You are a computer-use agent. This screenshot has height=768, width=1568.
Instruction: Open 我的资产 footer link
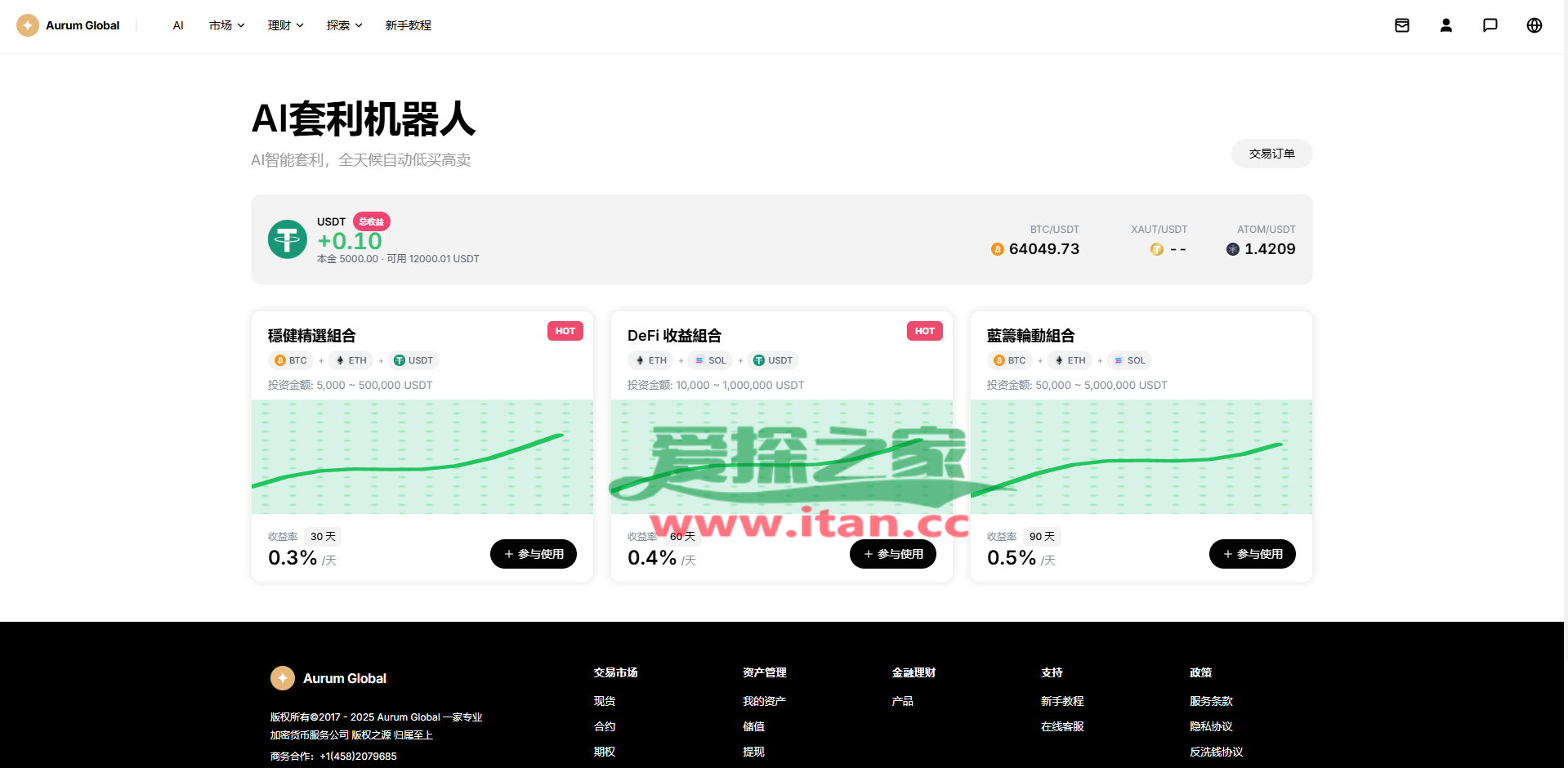pyautogui.click(x=765, y=701)
